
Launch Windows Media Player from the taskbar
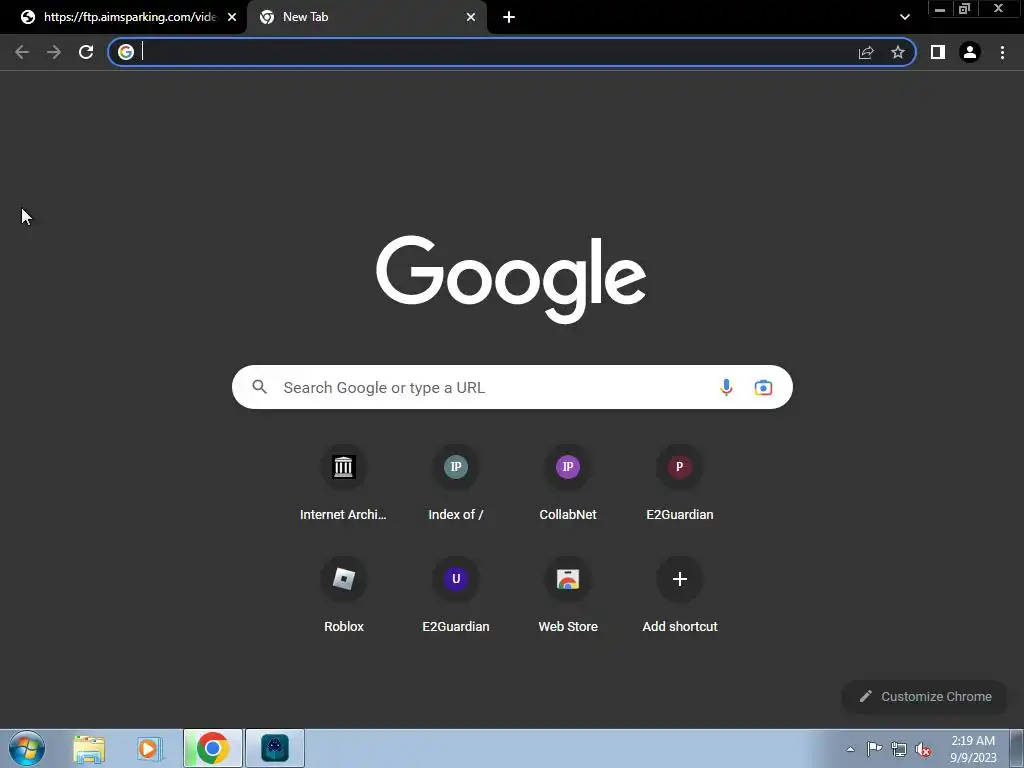tap(150, 748)
